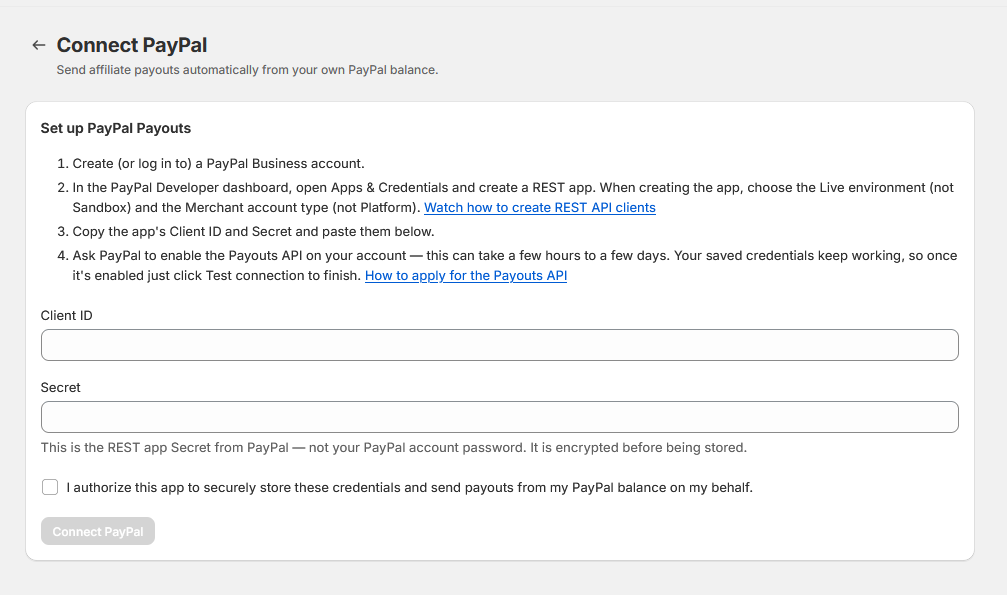Tick the authorize credentials storage checkbox

[x=50, y=487]
